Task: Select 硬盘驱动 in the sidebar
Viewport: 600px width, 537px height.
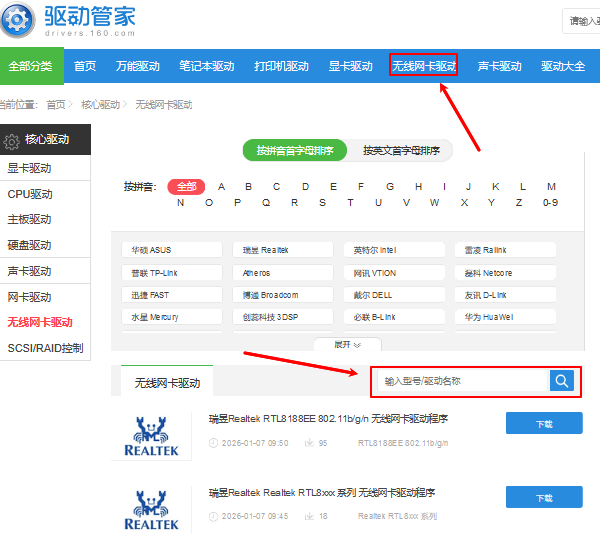Action: (29, 245)
